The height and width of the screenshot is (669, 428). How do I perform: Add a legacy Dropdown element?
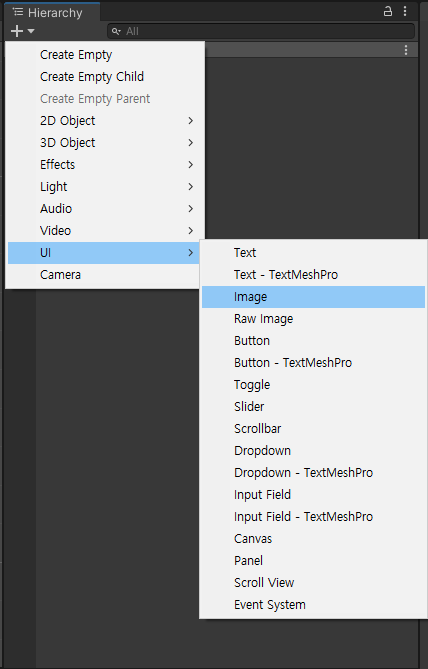[x=314, y=451]
